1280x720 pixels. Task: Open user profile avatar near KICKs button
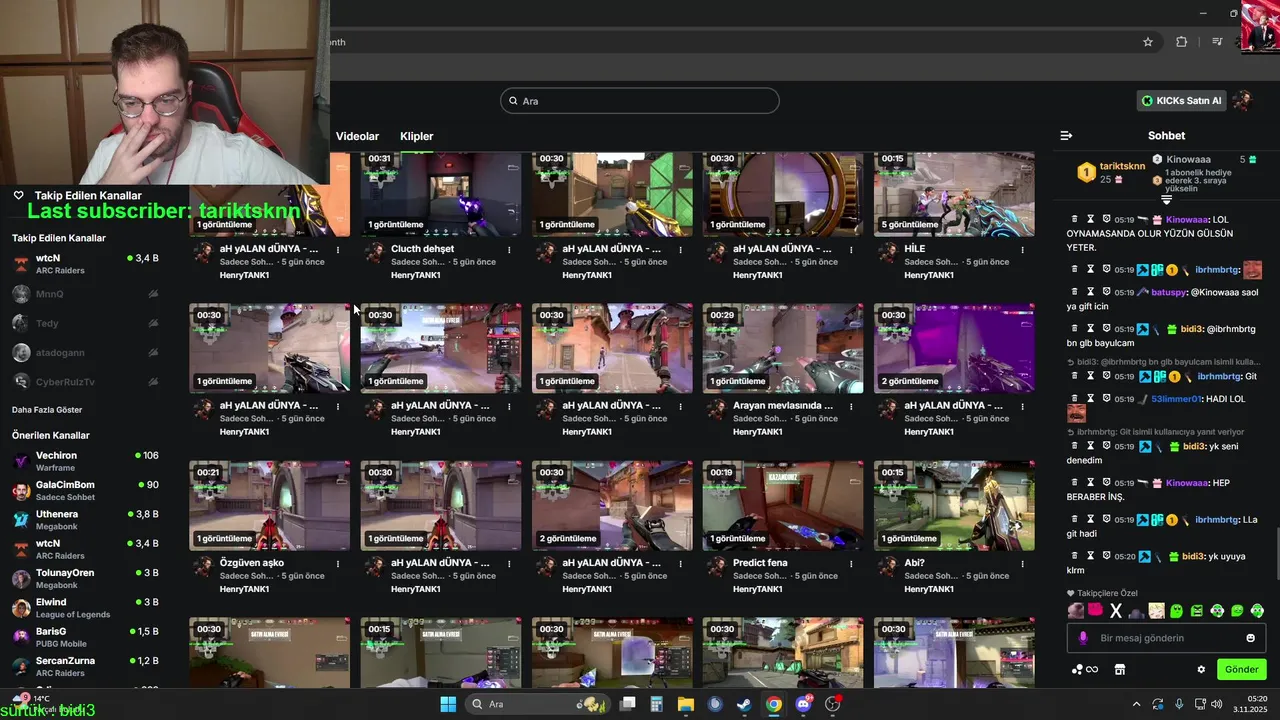pos(1243,100)
